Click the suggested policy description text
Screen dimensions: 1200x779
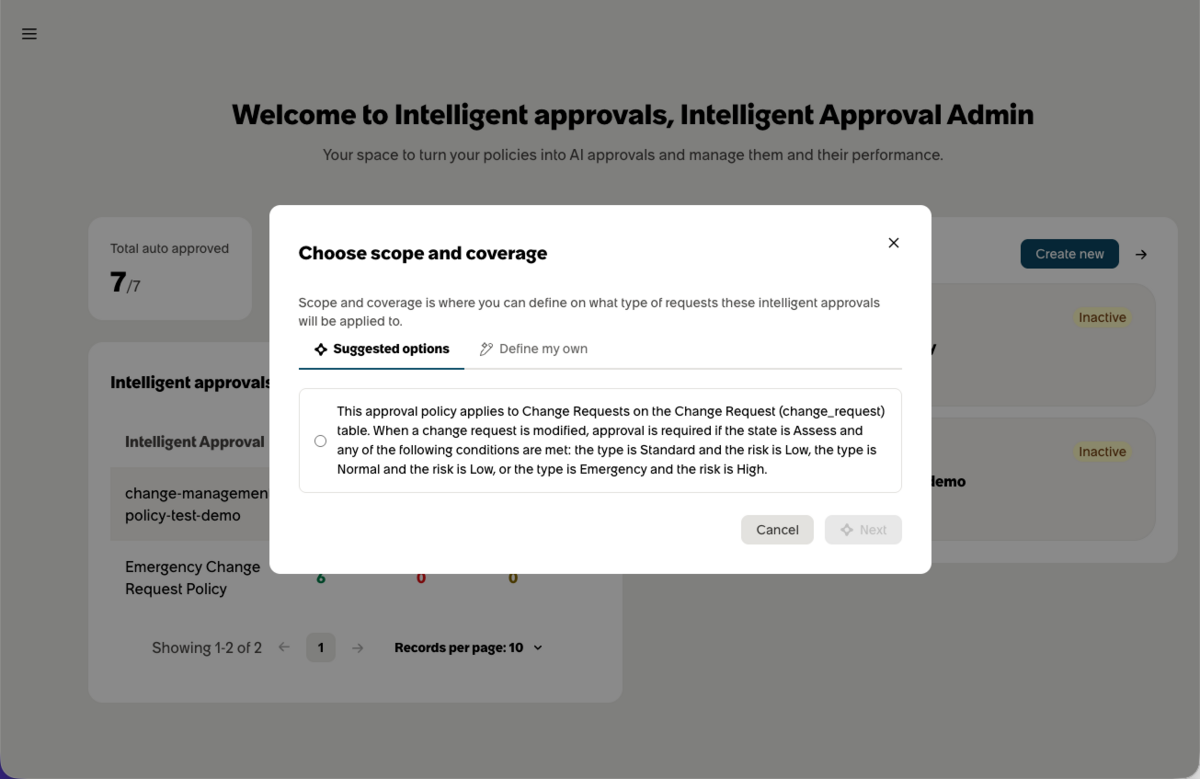tap(611, 440)
